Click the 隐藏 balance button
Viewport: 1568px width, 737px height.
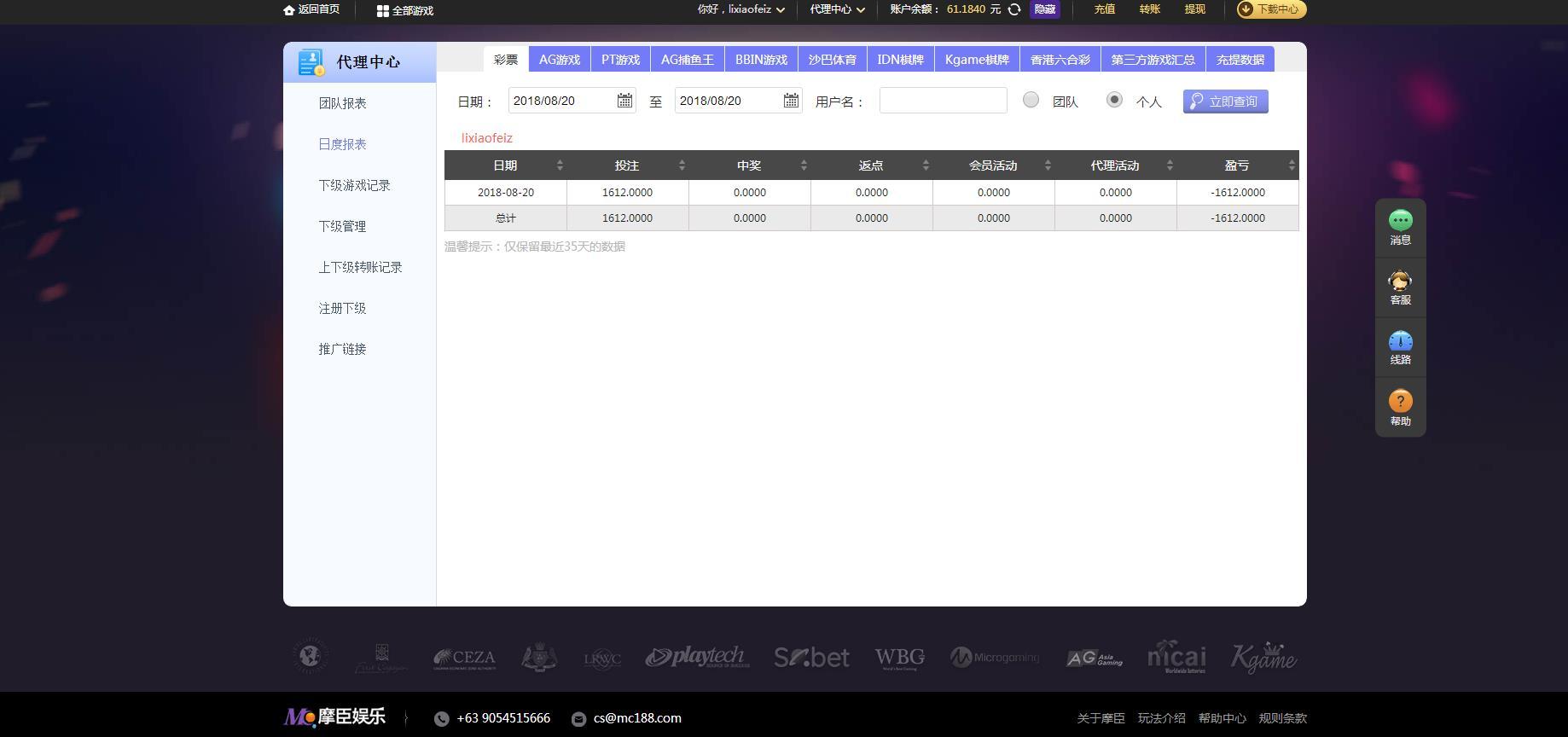[x=1045, y=9]
